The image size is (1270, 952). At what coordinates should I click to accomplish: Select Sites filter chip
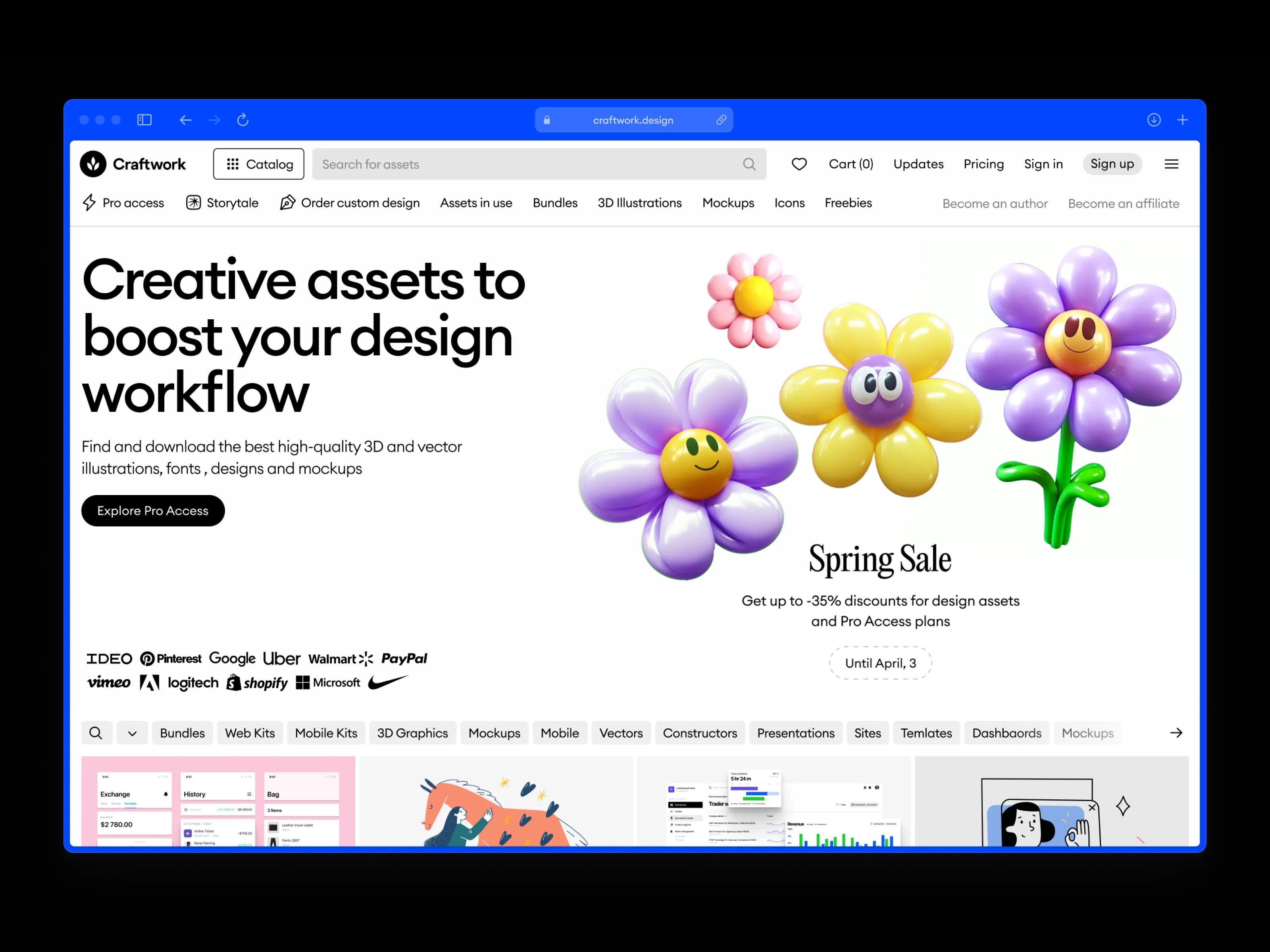(x=868, y=733)
